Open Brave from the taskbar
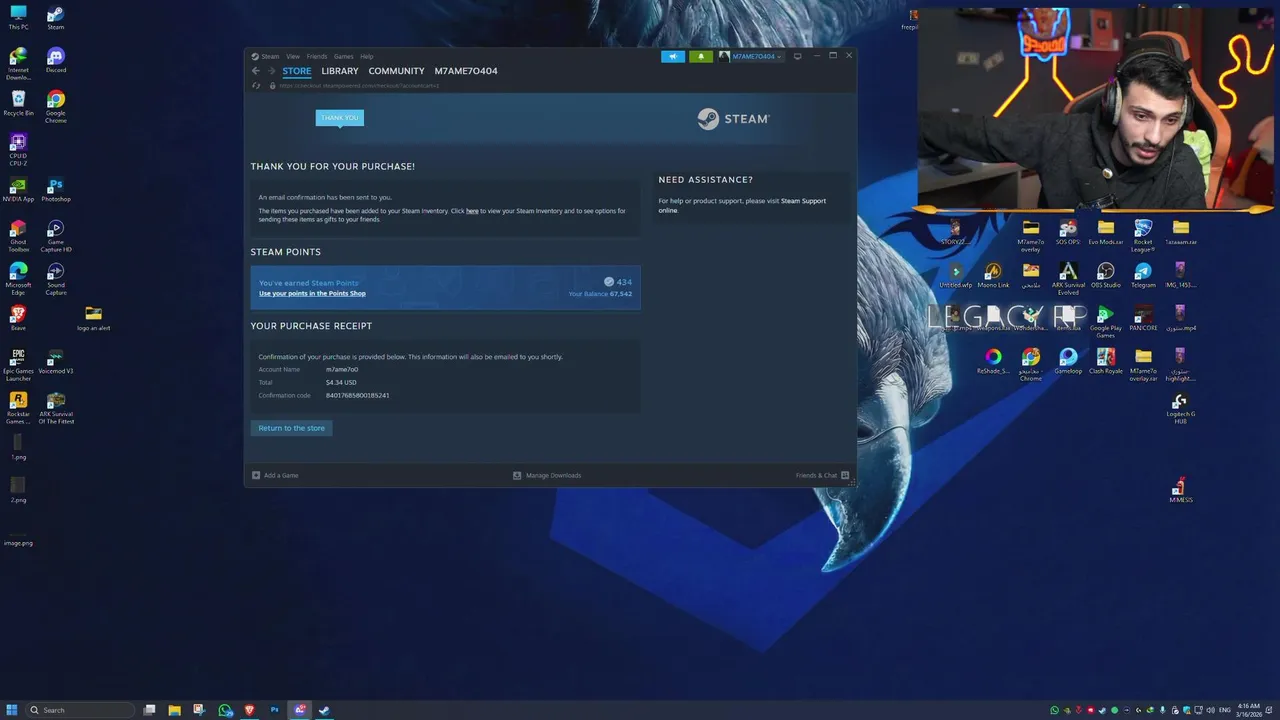 (249, 710)
